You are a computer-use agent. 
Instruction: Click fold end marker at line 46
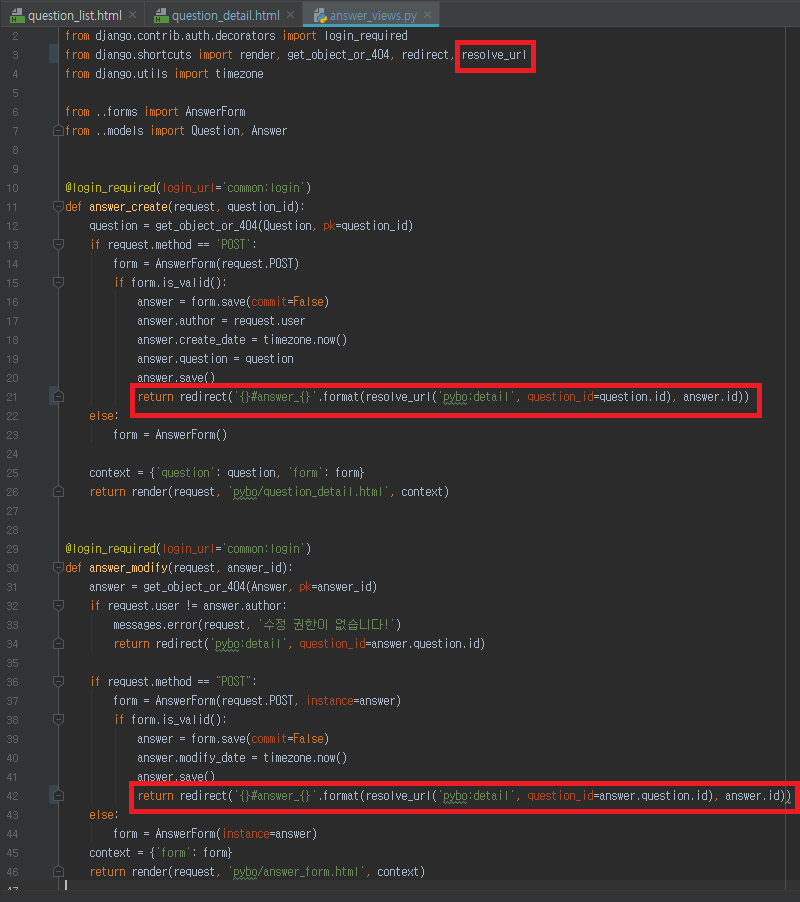pos(58,872)
